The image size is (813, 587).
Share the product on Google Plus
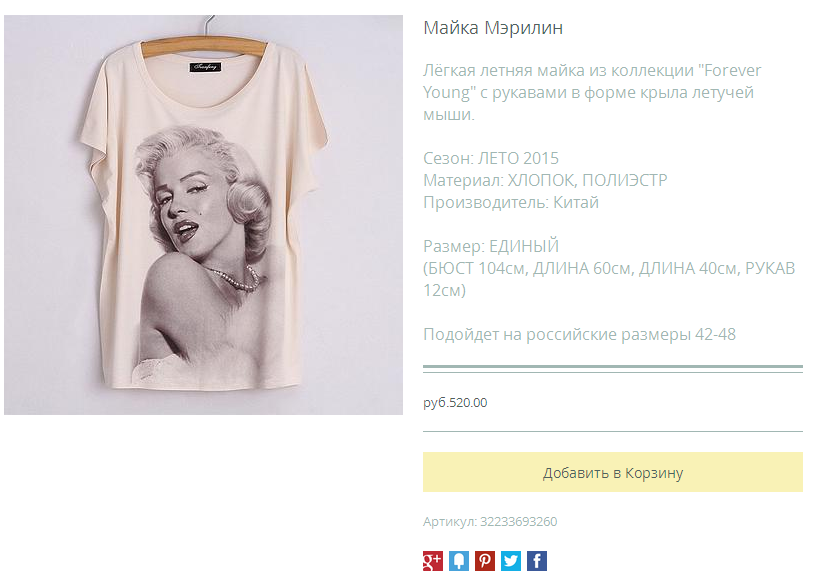[x=433, y=561]
